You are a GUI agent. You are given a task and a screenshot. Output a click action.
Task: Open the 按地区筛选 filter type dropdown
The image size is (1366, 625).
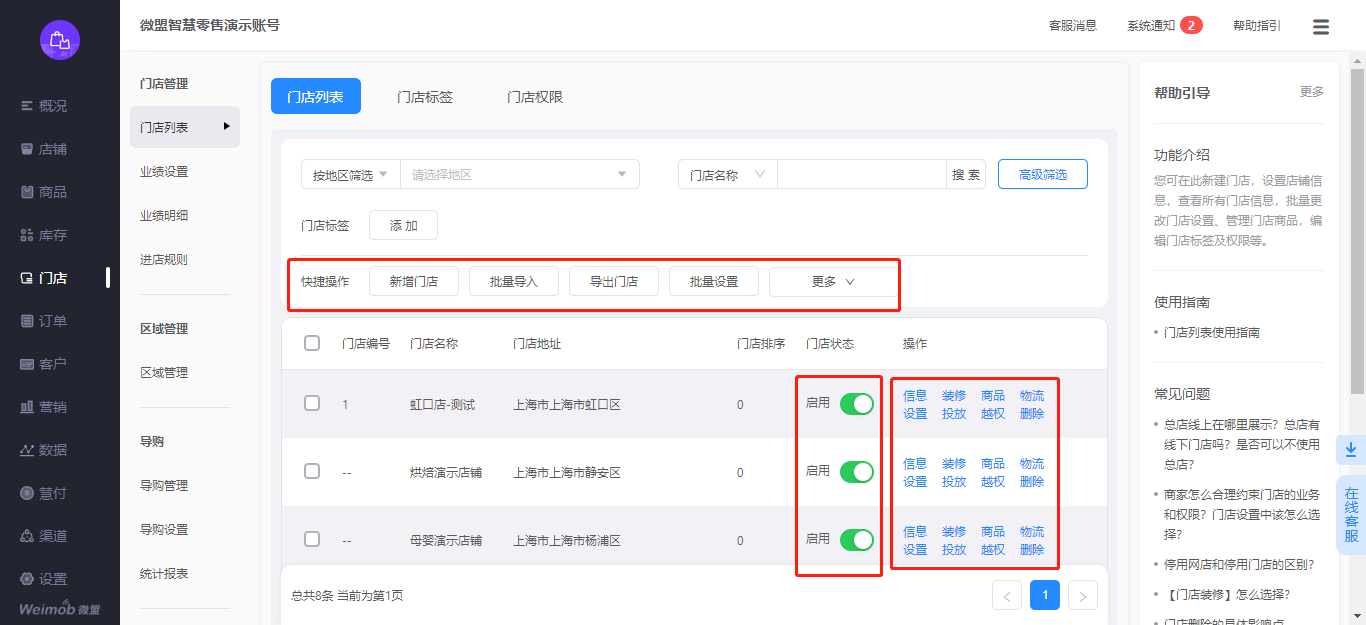tap(350, 175)
